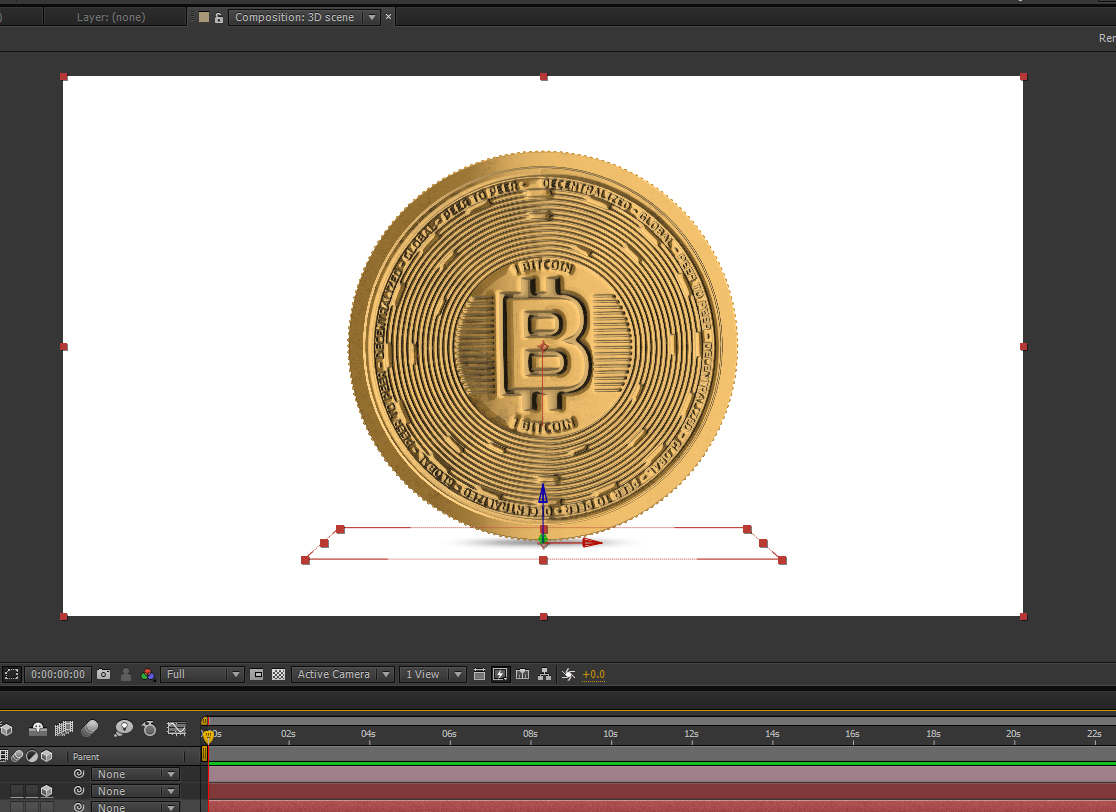Toggle the transparency grid
1116x812 pixels.
coord(277,674)
